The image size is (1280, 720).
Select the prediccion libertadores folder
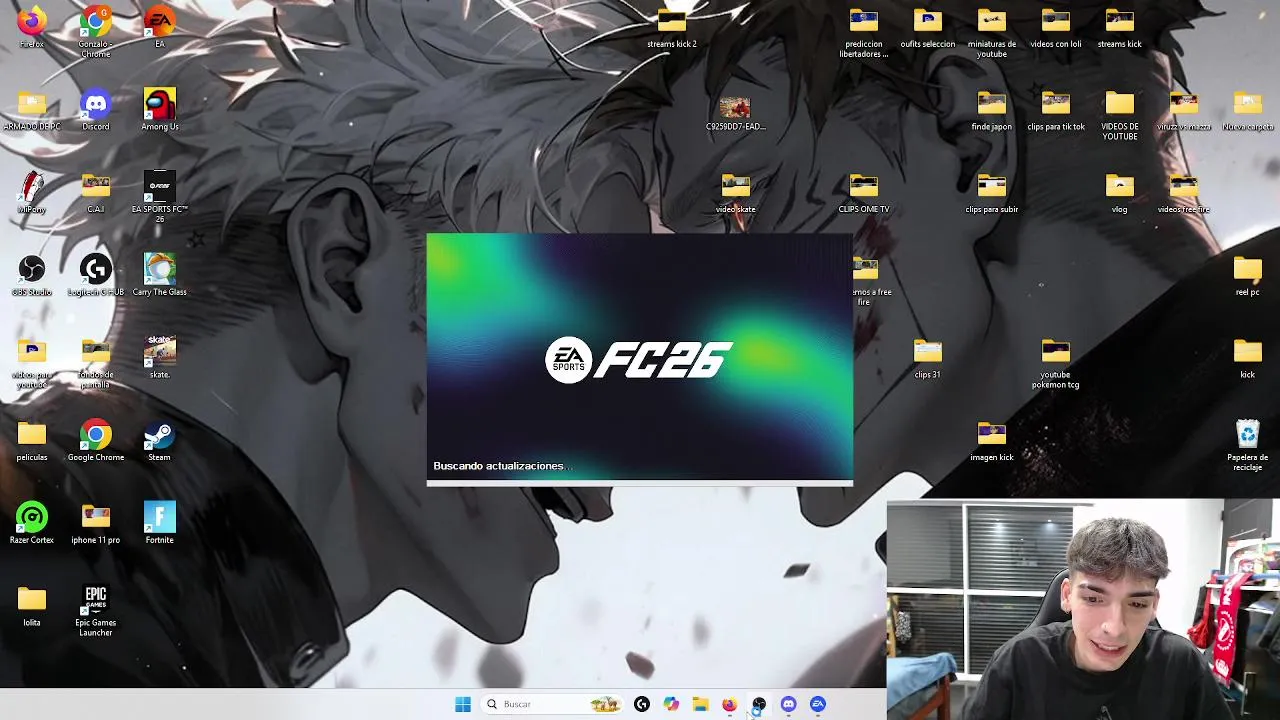tap(864, 32)
